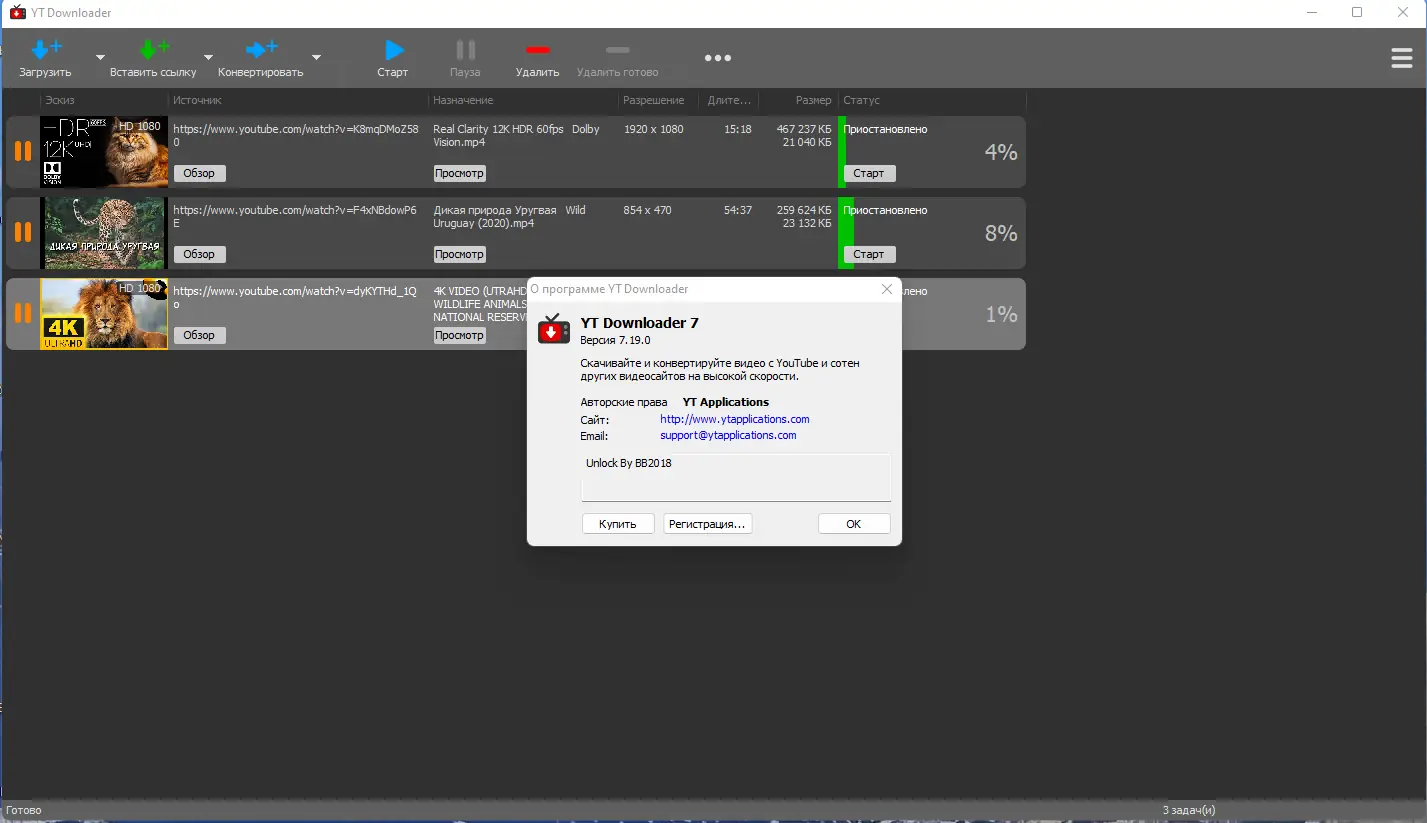Screen dimensions: 1427x823
Task: Click the Конвертировать convert icon
Action: pos(261,47)
